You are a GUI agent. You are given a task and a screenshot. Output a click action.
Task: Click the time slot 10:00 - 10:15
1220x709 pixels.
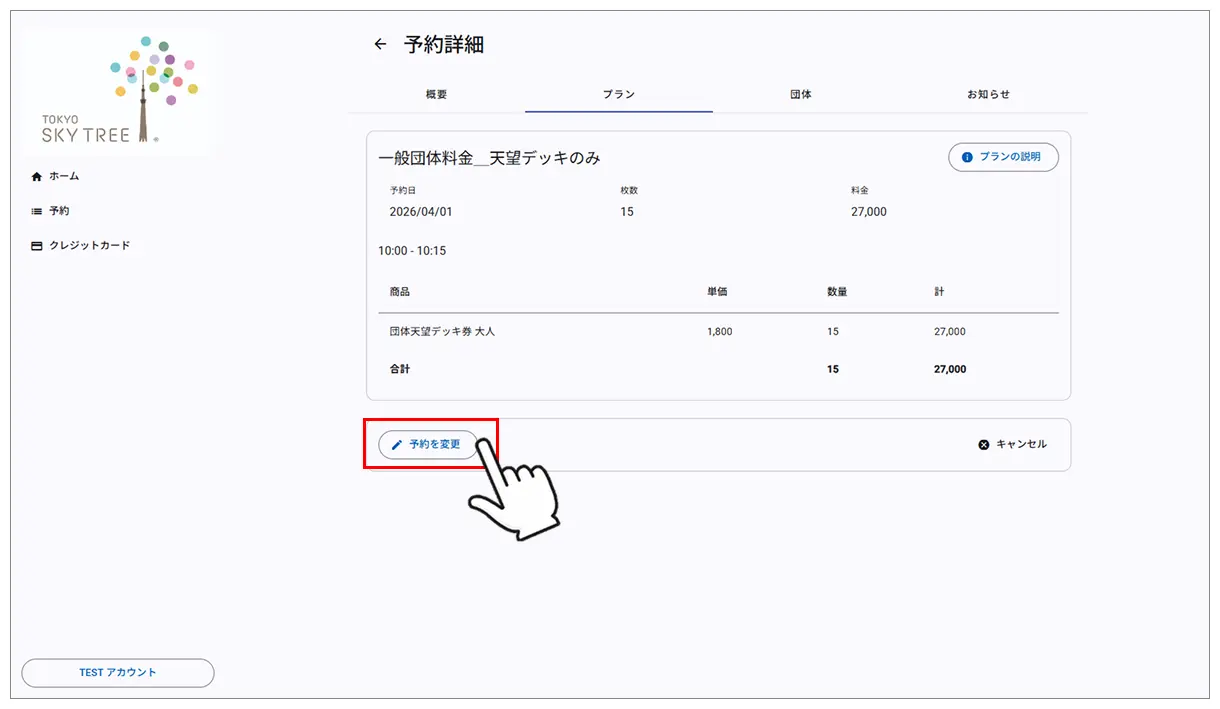412,251
